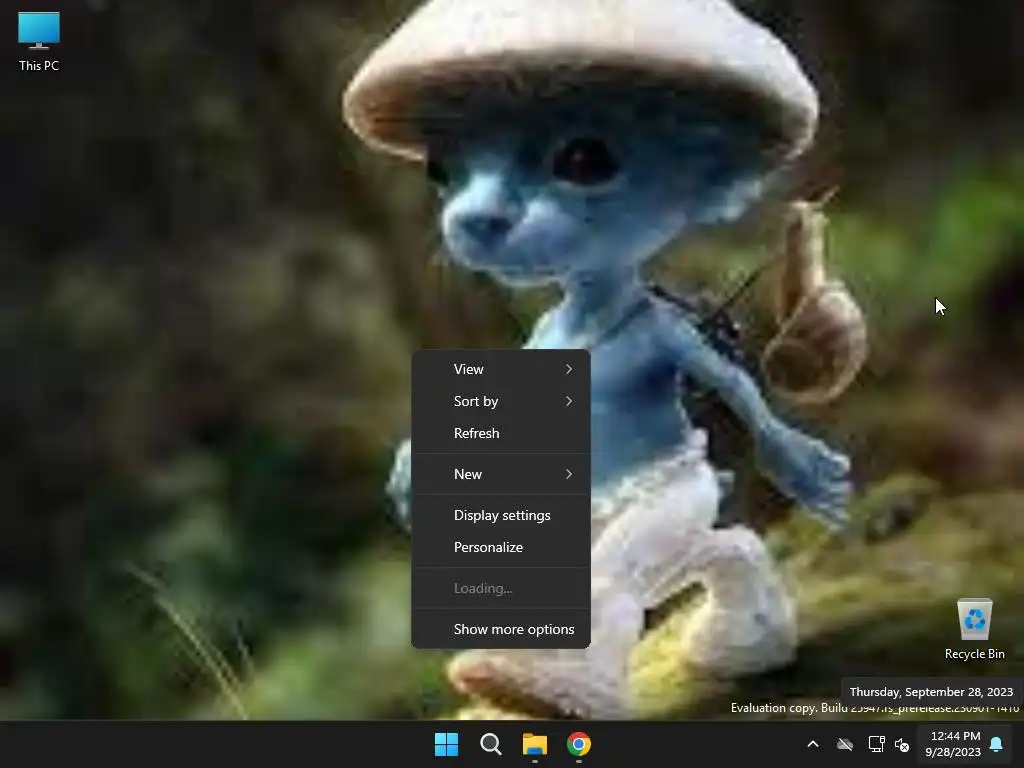Open Display settings from context menu
Image resolution: width=1024 pixels, height=768 pixels.
(501, 515)
